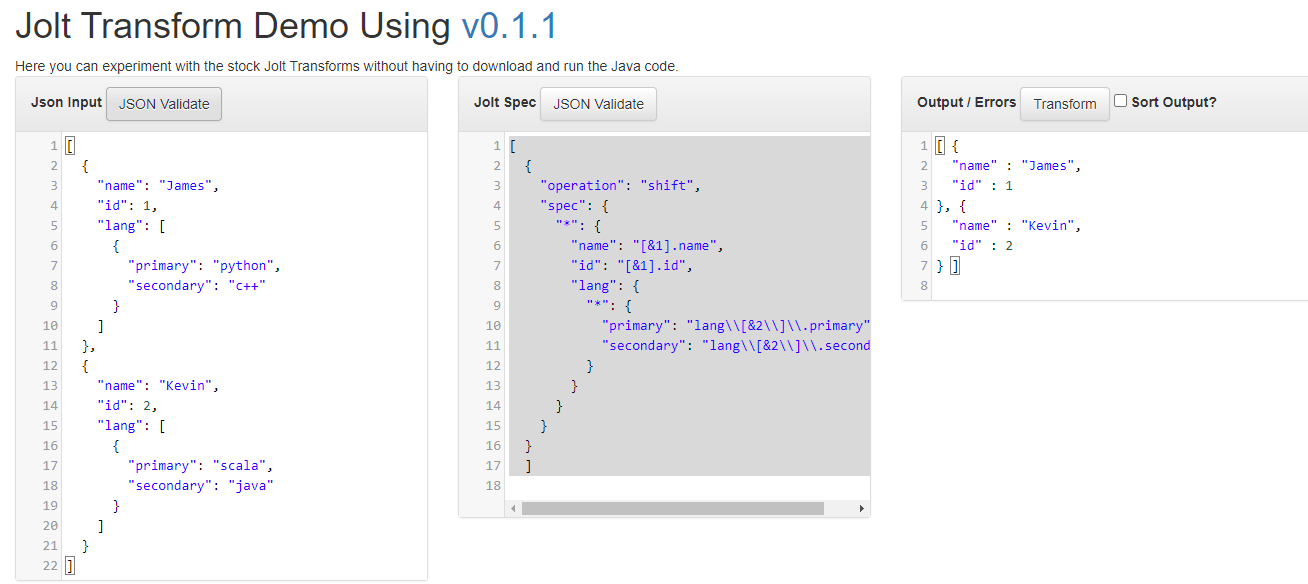Click the "lang": { line in Jolt Spec
This screenshot has height=584, width=1308.
point(605,286)
